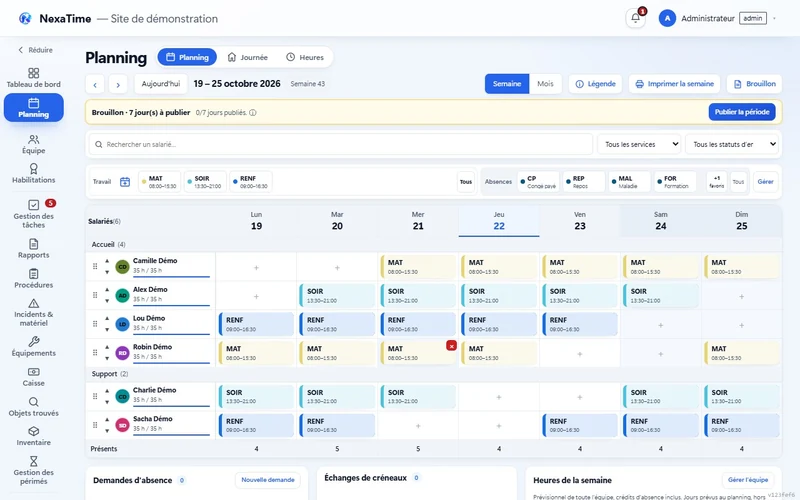
Task: Move Lou Démo down with the arrow
Action: [107, 330]
